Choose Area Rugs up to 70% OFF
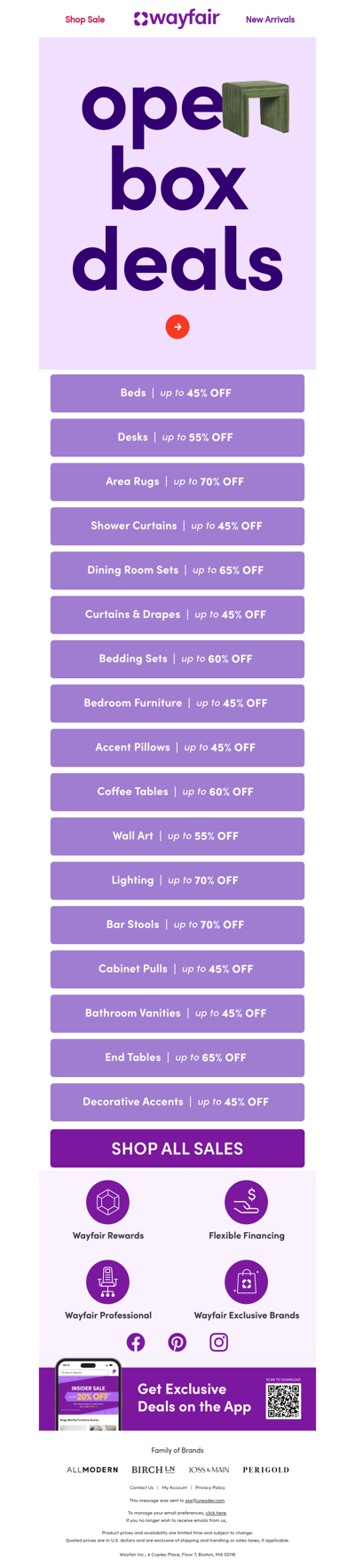355x1568 pixels. [177, 482]
